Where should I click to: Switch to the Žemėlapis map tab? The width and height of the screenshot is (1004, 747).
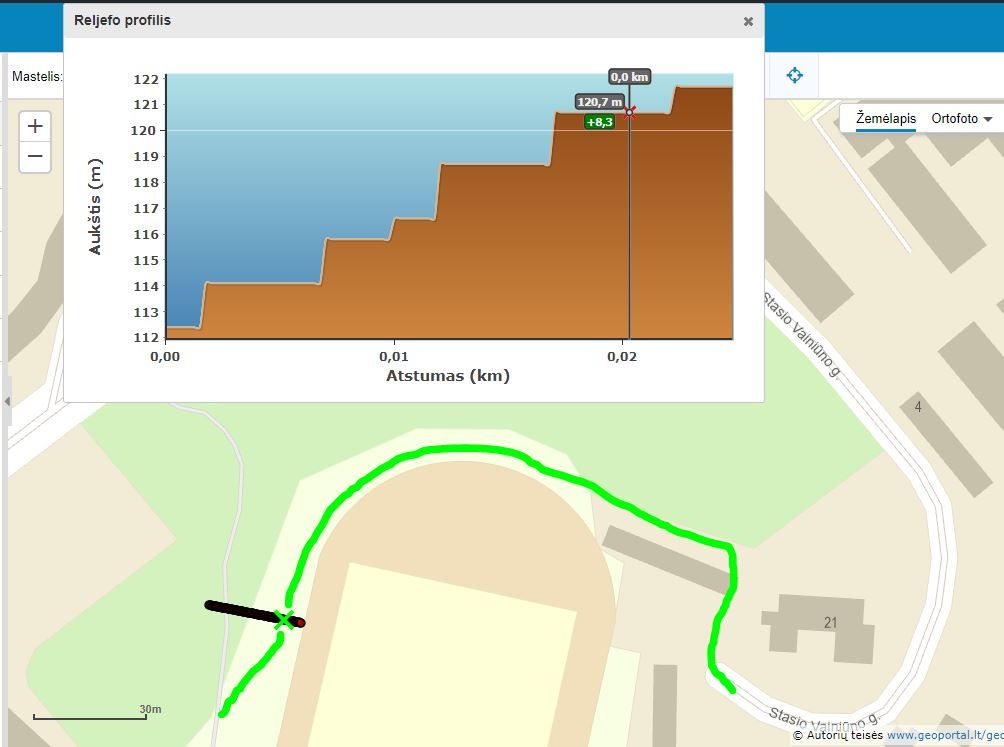click(x=885, y=118)
